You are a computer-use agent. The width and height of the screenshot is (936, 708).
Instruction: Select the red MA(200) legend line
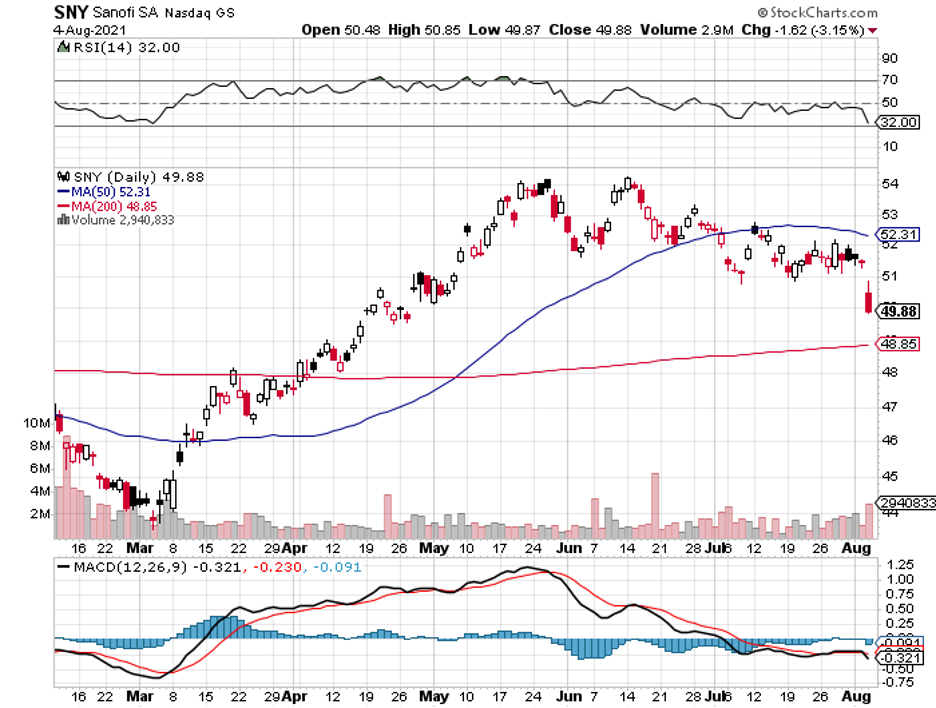tap(63, 207)
